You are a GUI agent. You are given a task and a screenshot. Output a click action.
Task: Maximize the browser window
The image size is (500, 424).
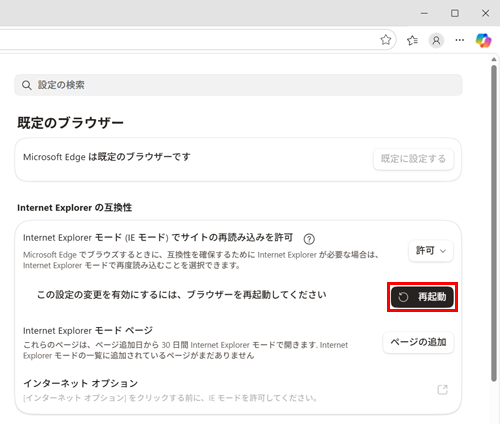pyautogui.click(x=455, y=13)
